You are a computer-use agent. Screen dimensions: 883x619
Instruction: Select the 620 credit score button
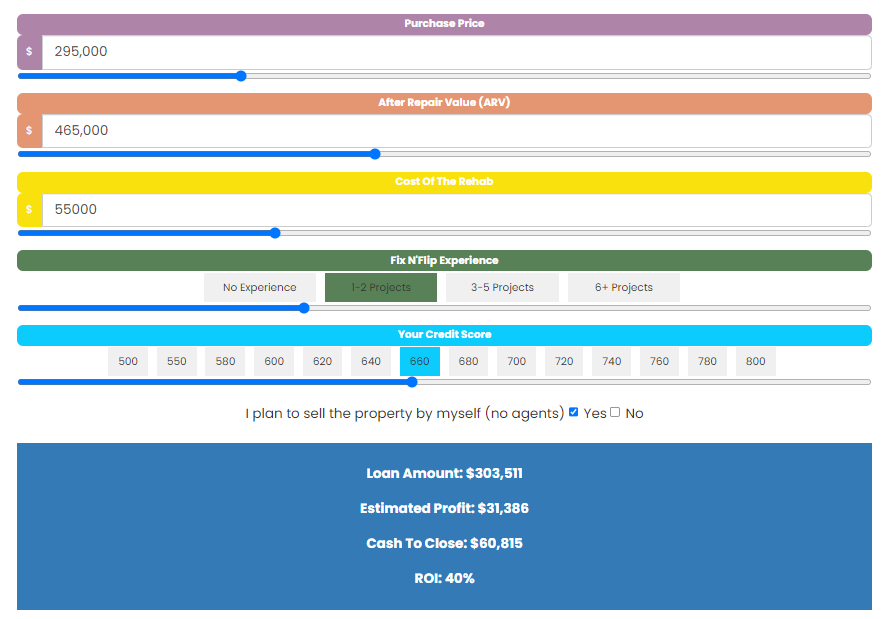[322, 362]
